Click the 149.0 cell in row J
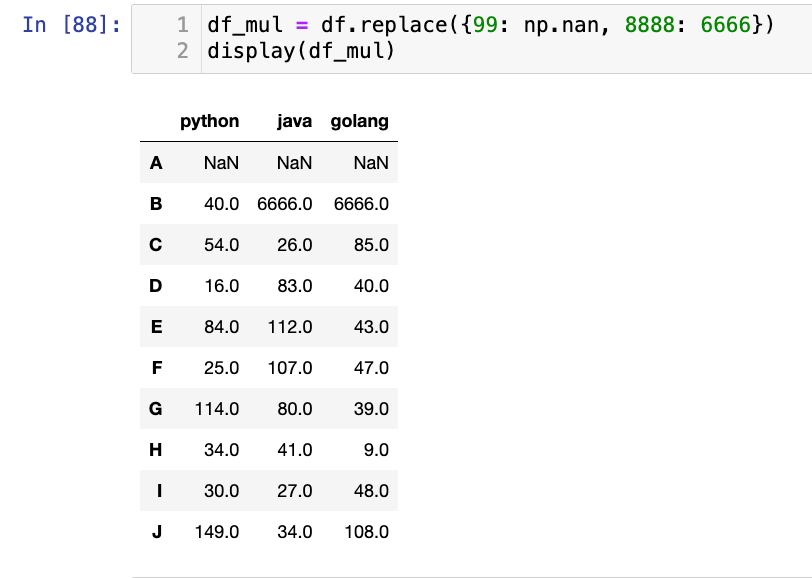Image resolution: width=812 pixels, height=578 pixels. [x=216, y=531]
